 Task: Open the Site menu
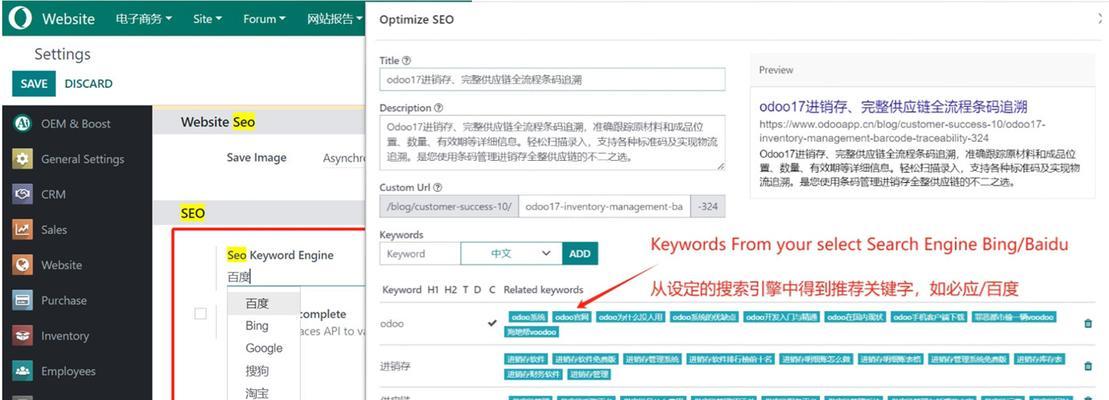click(207, 19)
